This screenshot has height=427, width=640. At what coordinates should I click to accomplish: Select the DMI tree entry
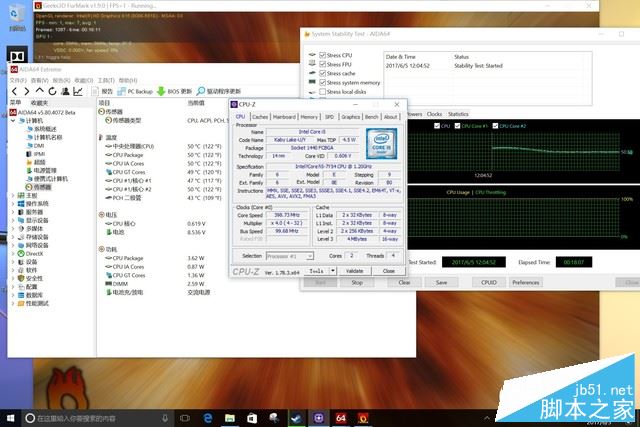[36, 146]
